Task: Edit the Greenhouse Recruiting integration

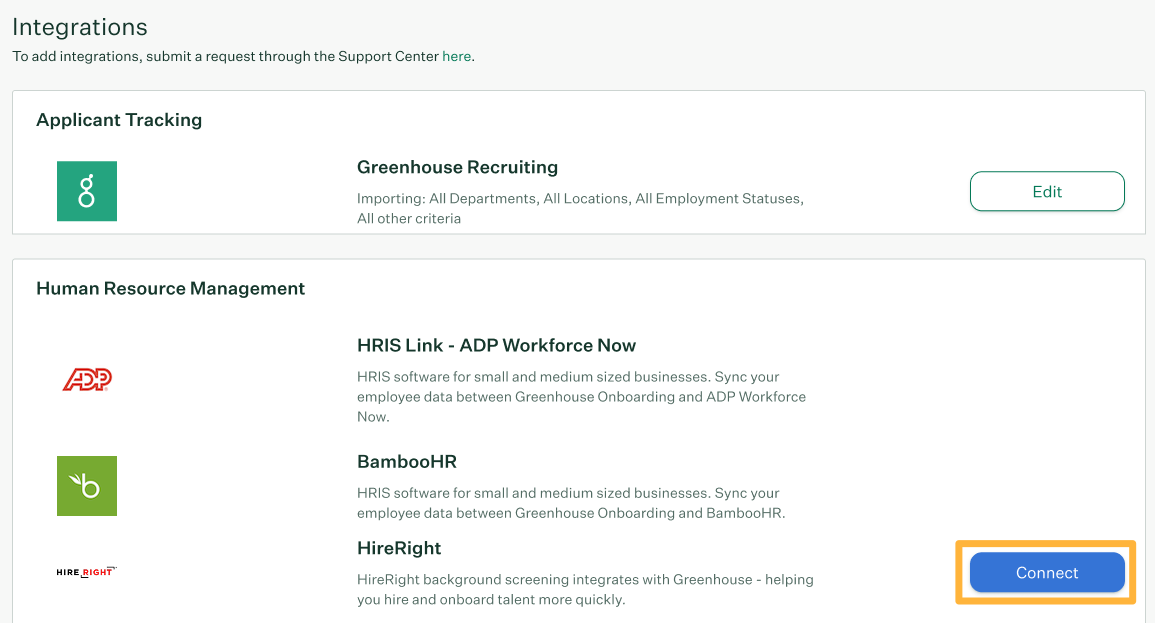Action: tap(1047, 191)
